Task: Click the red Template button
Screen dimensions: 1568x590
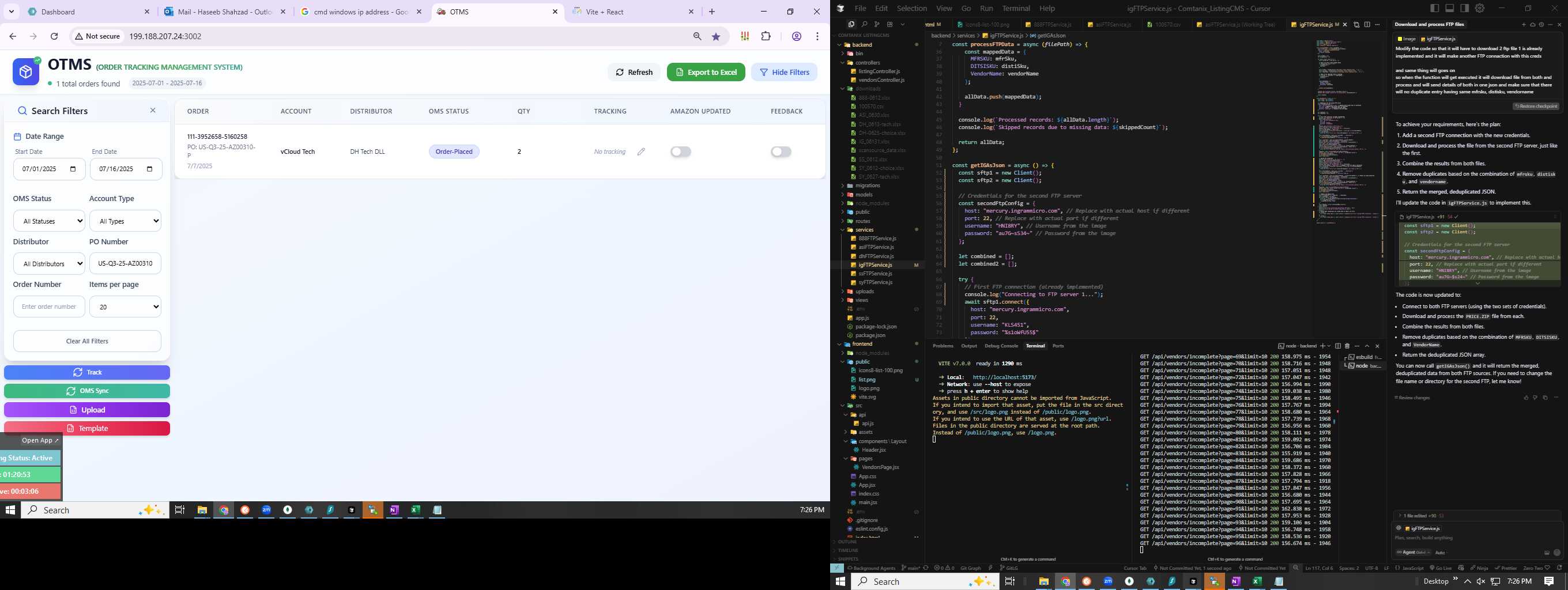Action: pyautogui.click(x=87, y=428)
